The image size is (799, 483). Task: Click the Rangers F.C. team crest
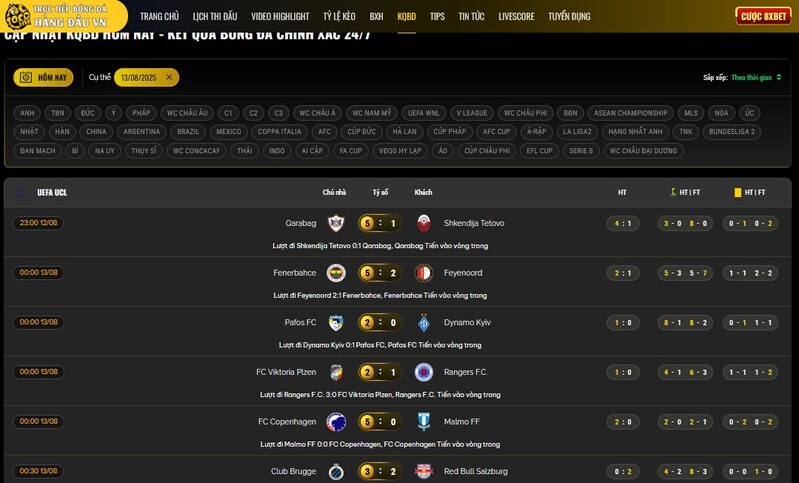[x=423, y=372]
